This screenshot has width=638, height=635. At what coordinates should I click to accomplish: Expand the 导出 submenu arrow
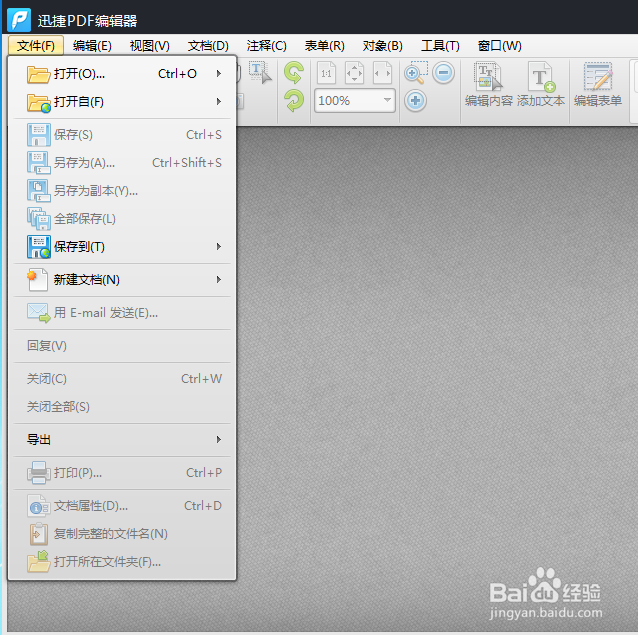click(219, 439)
